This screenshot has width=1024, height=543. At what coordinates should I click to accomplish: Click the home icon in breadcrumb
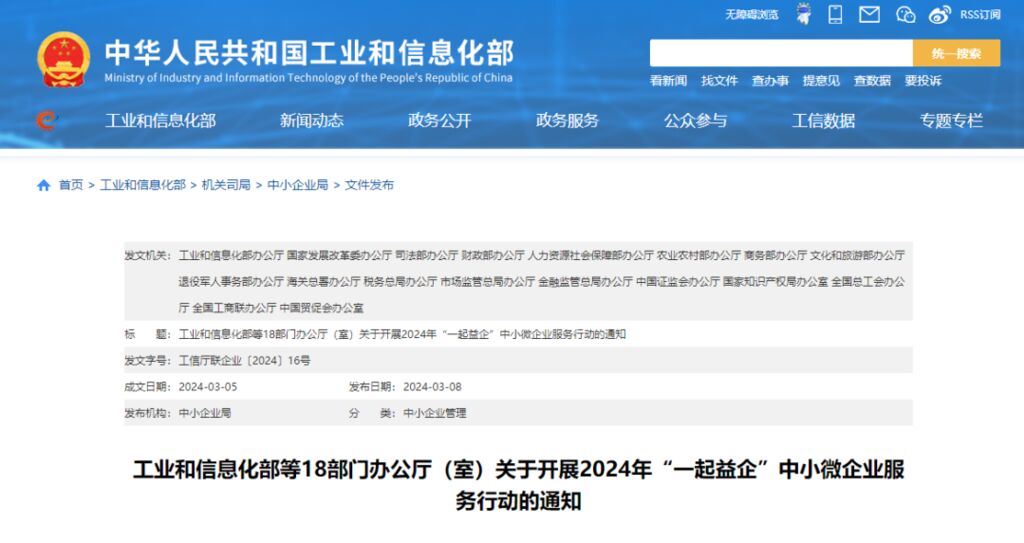[x=44, y=185]
